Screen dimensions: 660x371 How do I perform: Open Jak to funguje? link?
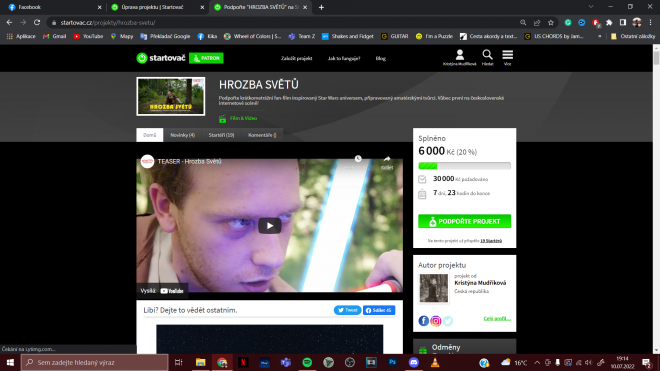tap(344, 59)
